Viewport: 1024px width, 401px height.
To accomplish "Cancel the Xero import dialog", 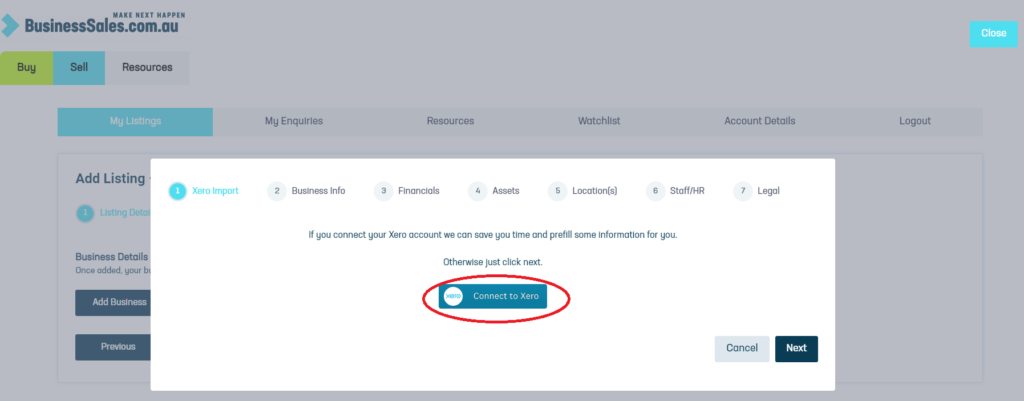I will pyautogui.click(x=742, y=349).
